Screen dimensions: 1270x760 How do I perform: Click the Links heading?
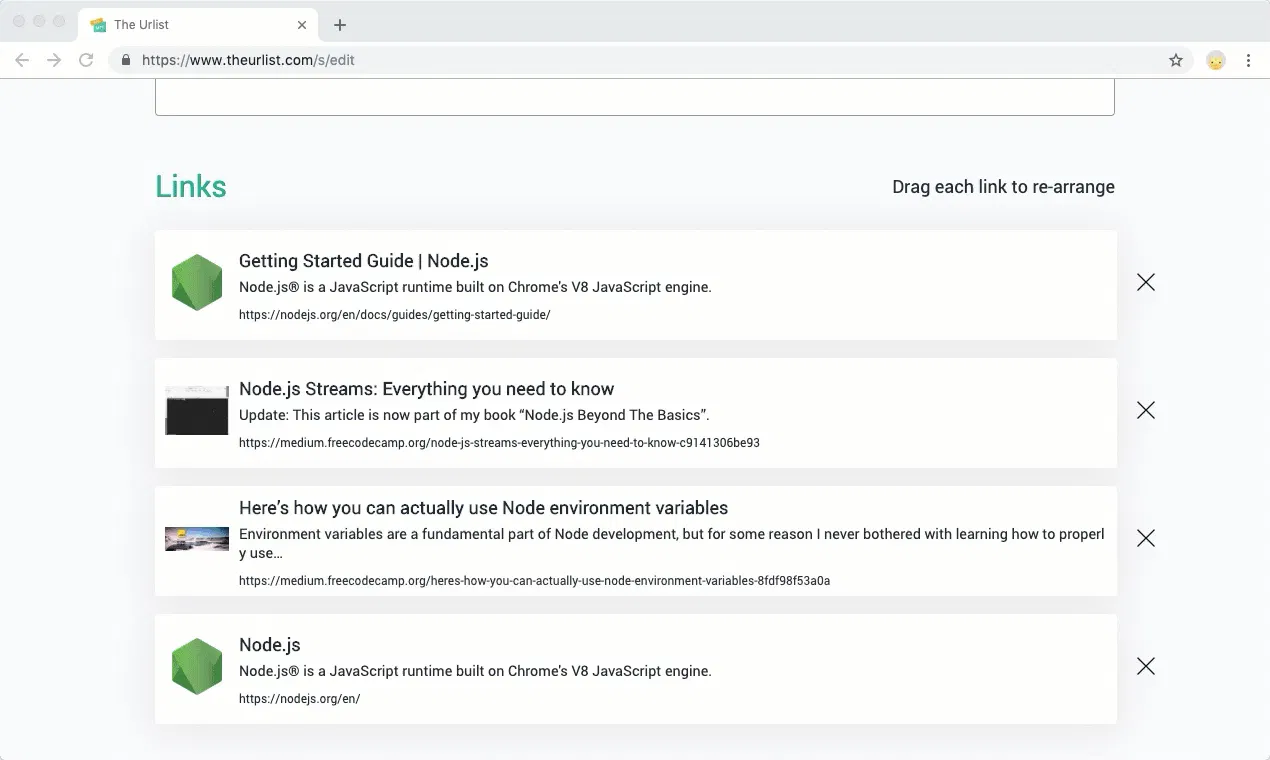(x=191, y=187)
